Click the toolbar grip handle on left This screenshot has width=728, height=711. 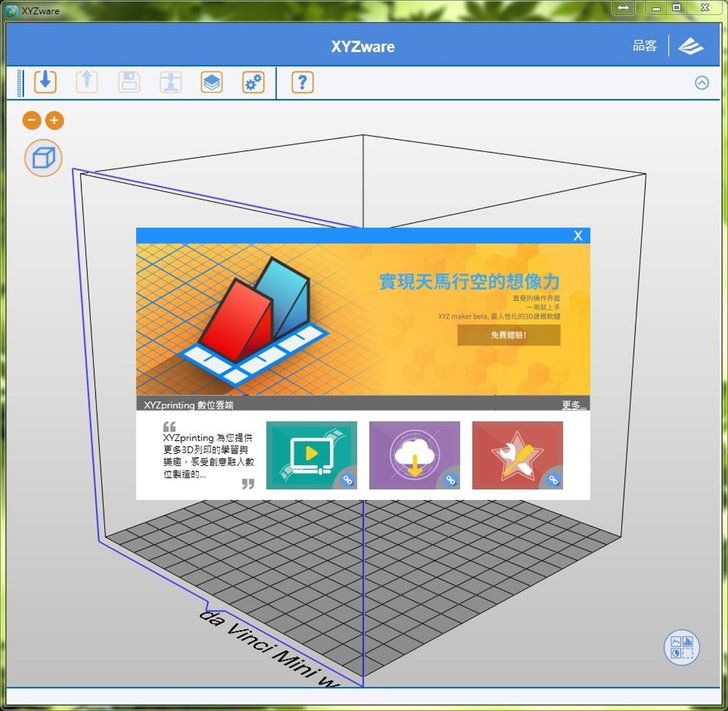pos(20,83)
